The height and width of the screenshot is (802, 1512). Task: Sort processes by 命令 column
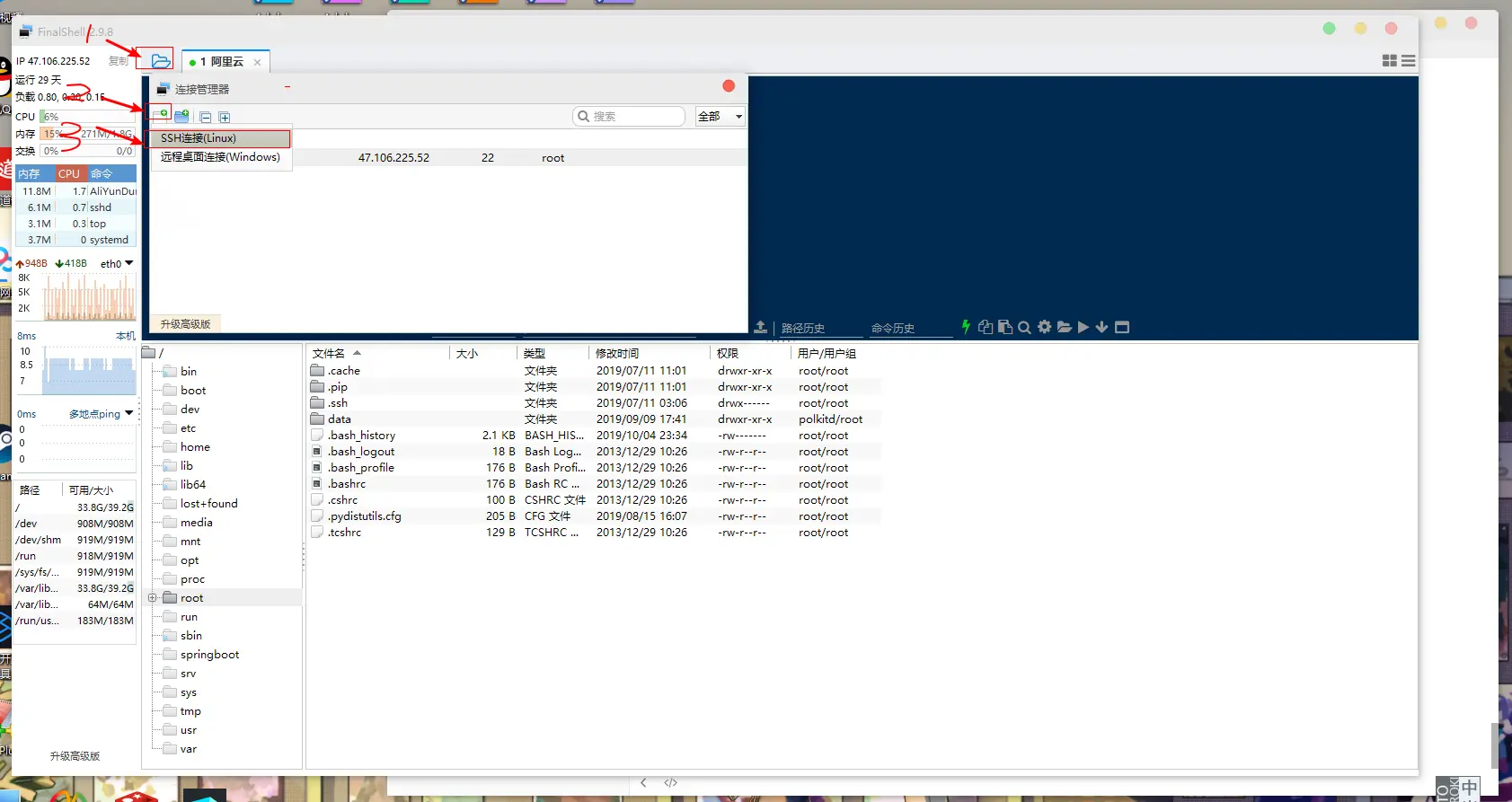coord(111,174)
